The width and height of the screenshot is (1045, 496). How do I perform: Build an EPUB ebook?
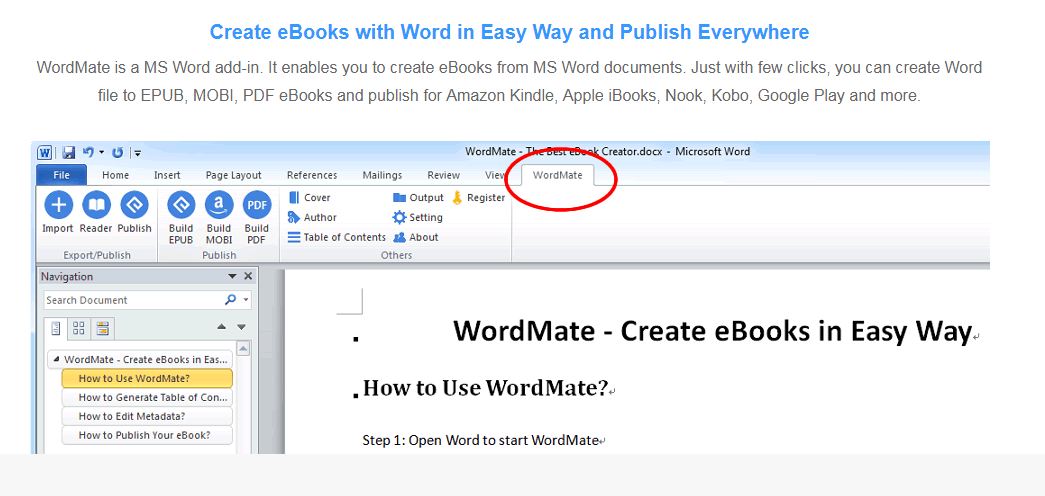coord(181,219)
